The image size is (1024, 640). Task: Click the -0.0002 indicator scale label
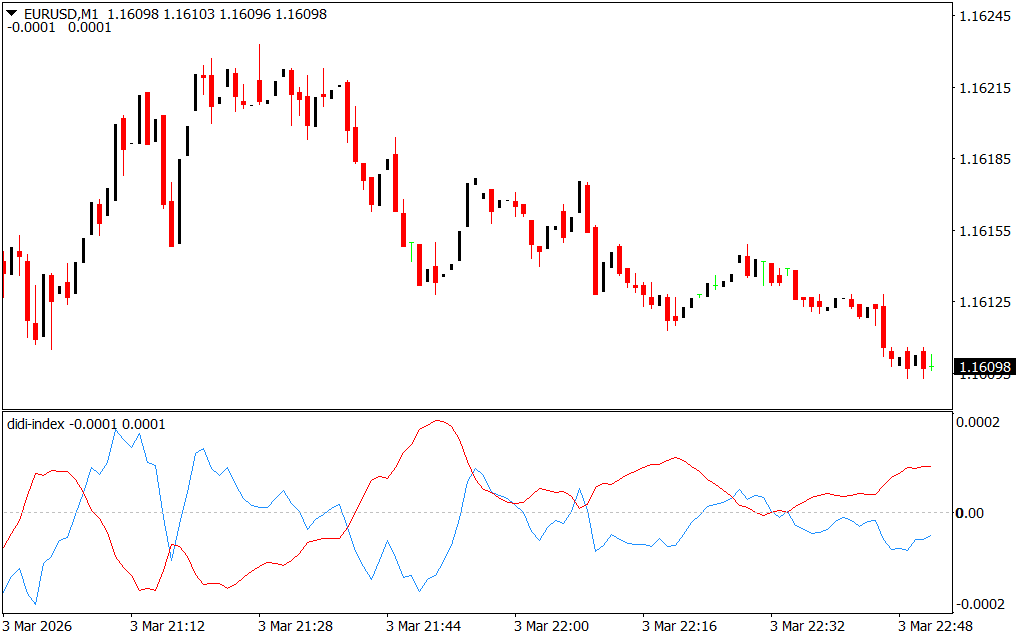coord(980,603)
